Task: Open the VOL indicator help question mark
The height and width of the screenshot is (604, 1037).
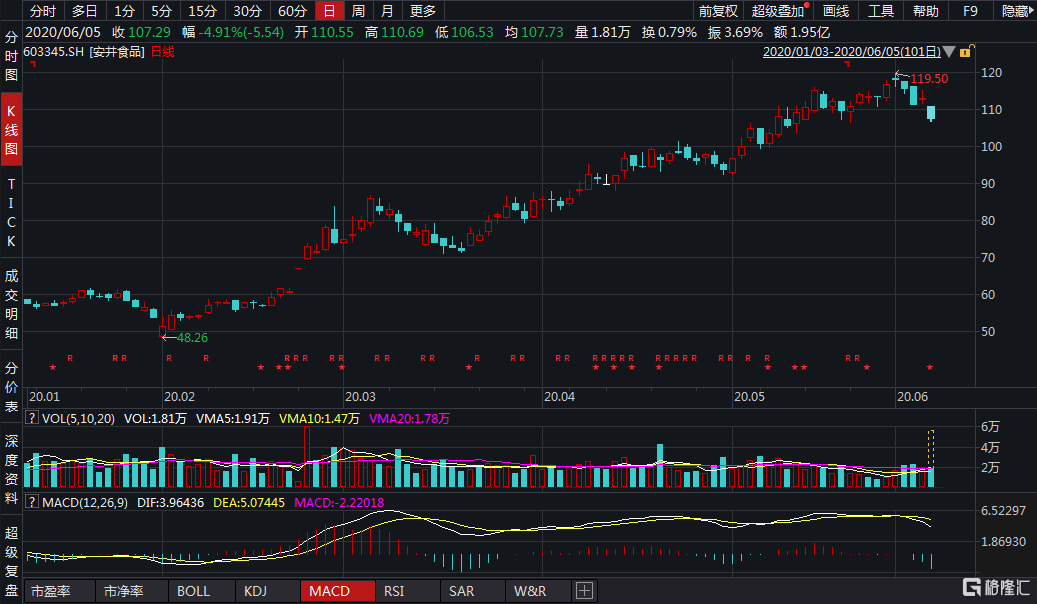Action: click(x=32, y=419)
